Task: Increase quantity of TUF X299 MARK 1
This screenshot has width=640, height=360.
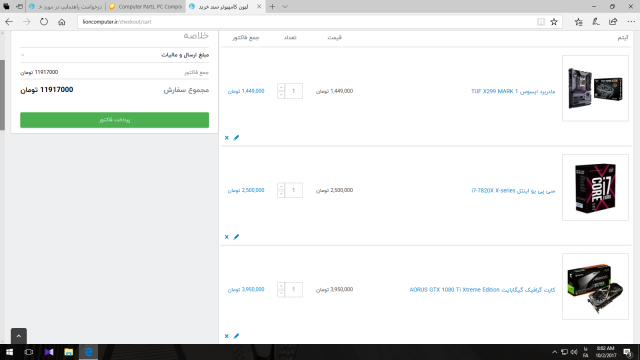Action: (281, 87)
